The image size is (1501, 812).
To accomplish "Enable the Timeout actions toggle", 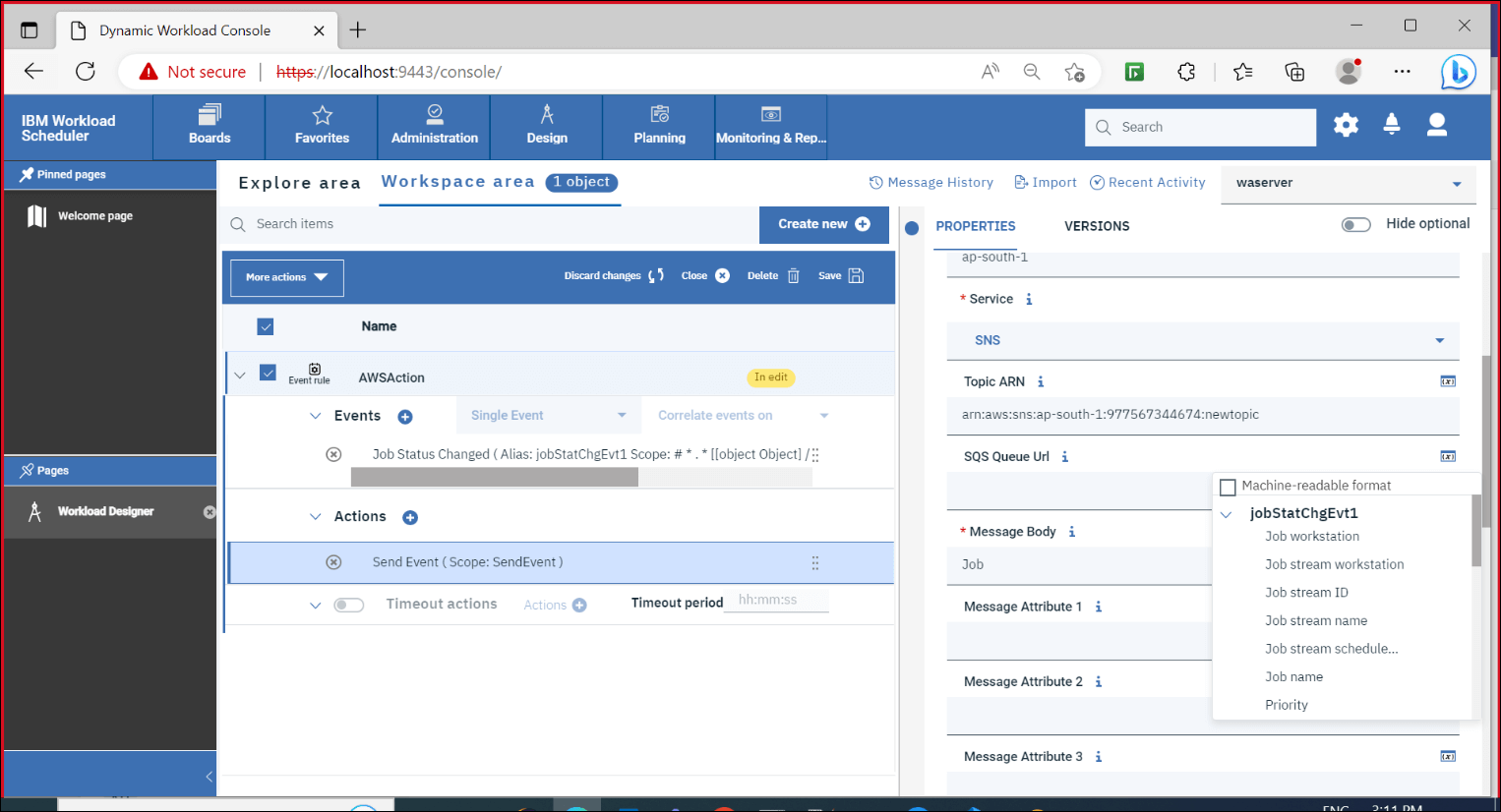I will (349, 605).
